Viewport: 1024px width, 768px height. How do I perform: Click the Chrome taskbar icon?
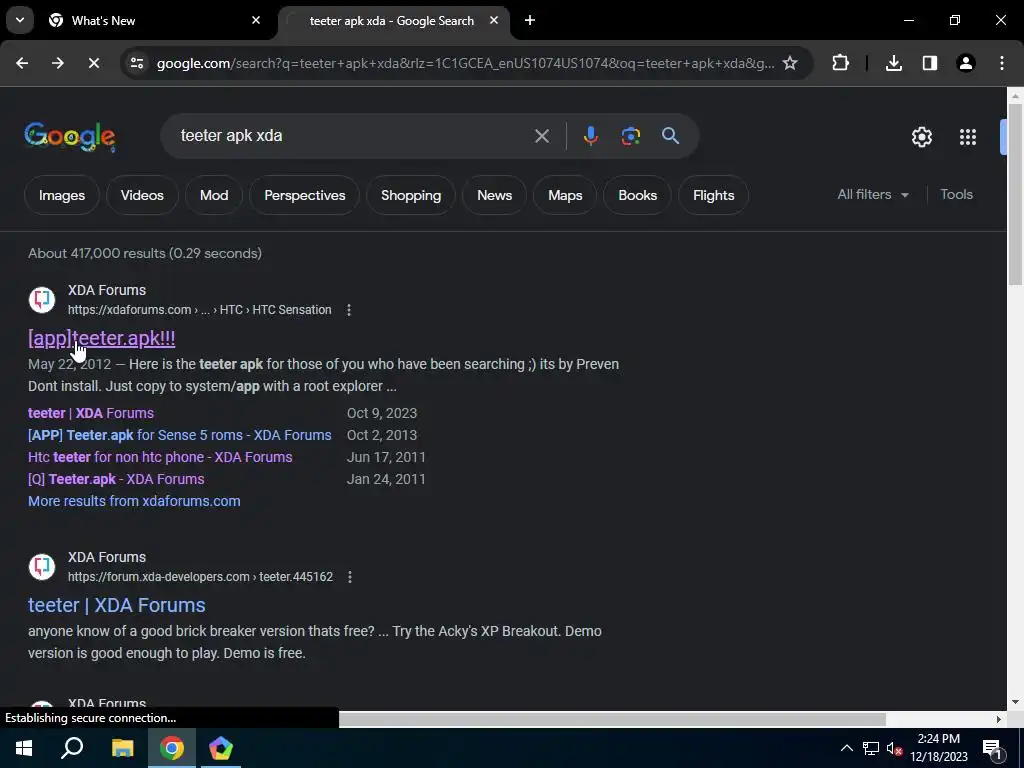tap(172, 748)
